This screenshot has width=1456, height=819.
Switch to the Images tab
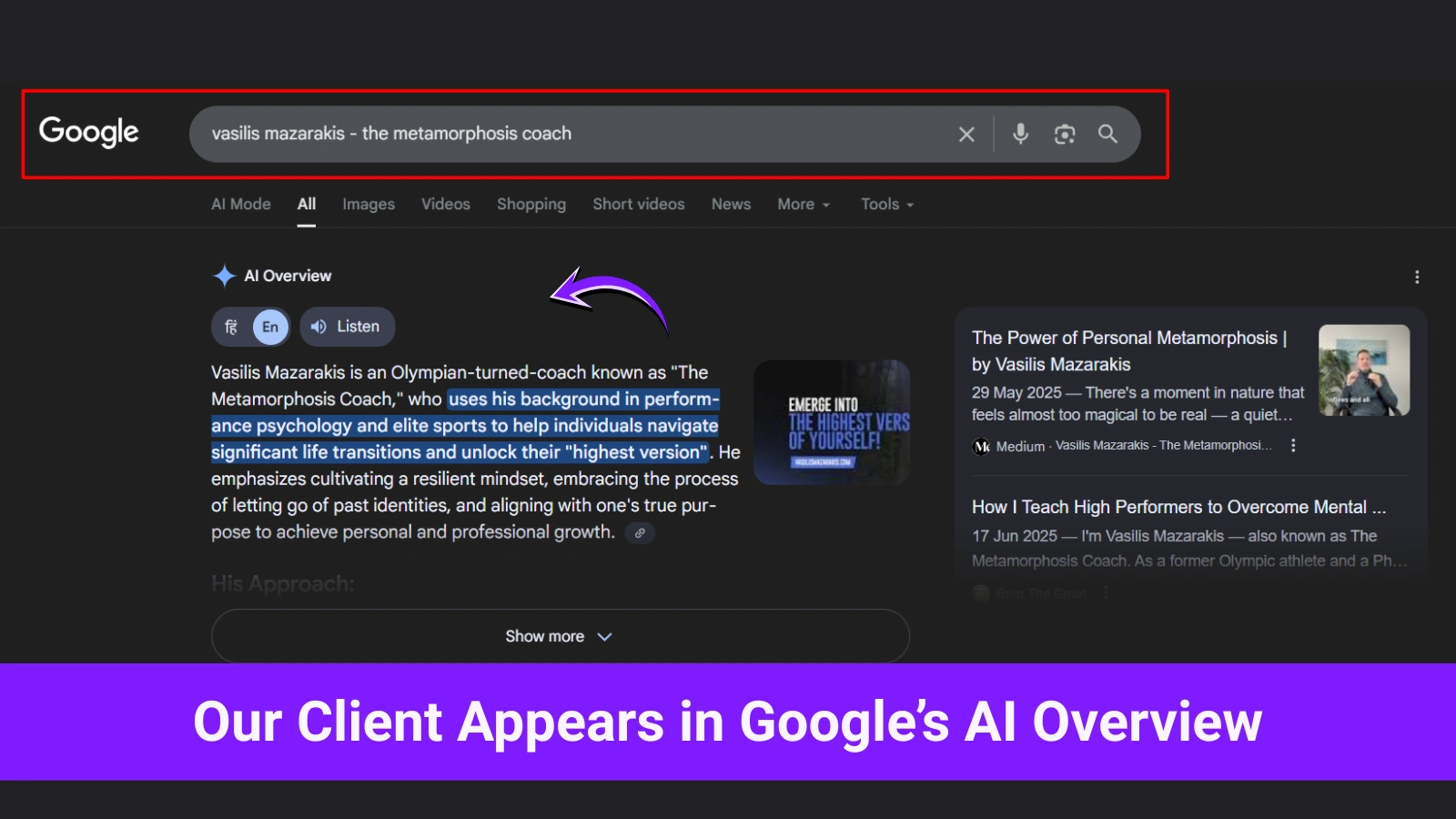369,204
